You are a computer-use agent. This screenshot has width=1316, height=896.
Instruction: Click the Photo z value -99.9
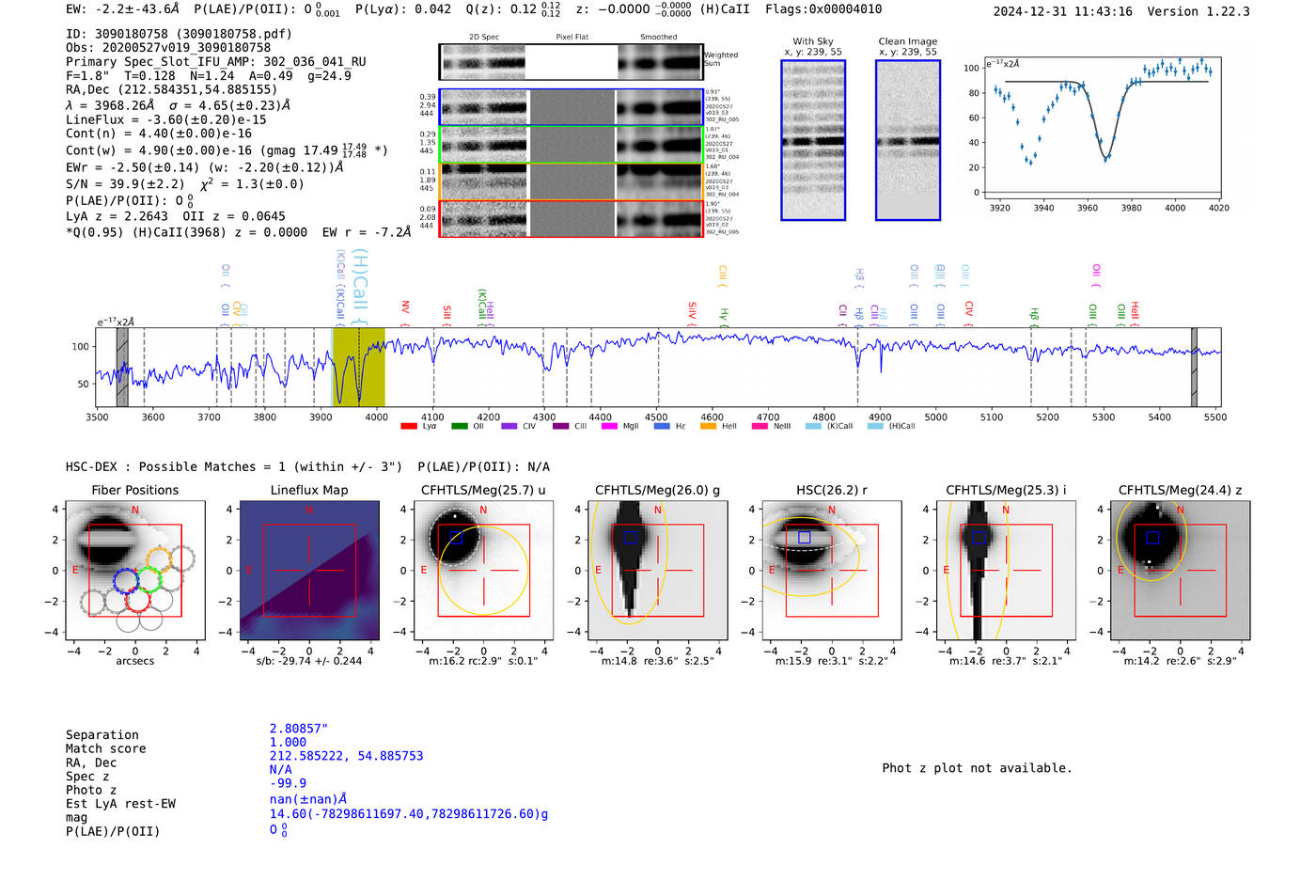click(288, 783)
